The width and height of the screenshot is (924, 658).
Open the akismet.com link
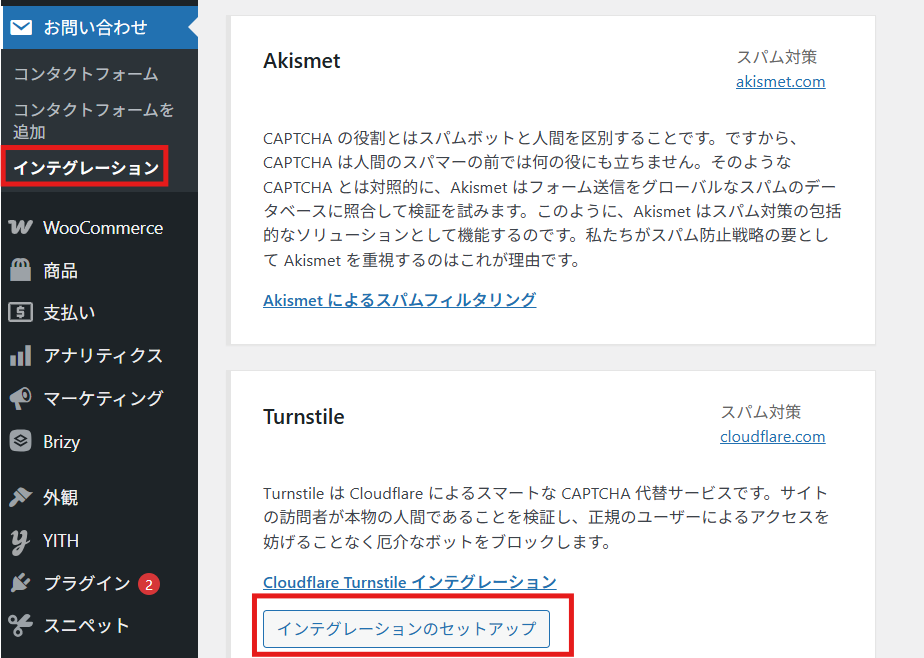(780, 82)
